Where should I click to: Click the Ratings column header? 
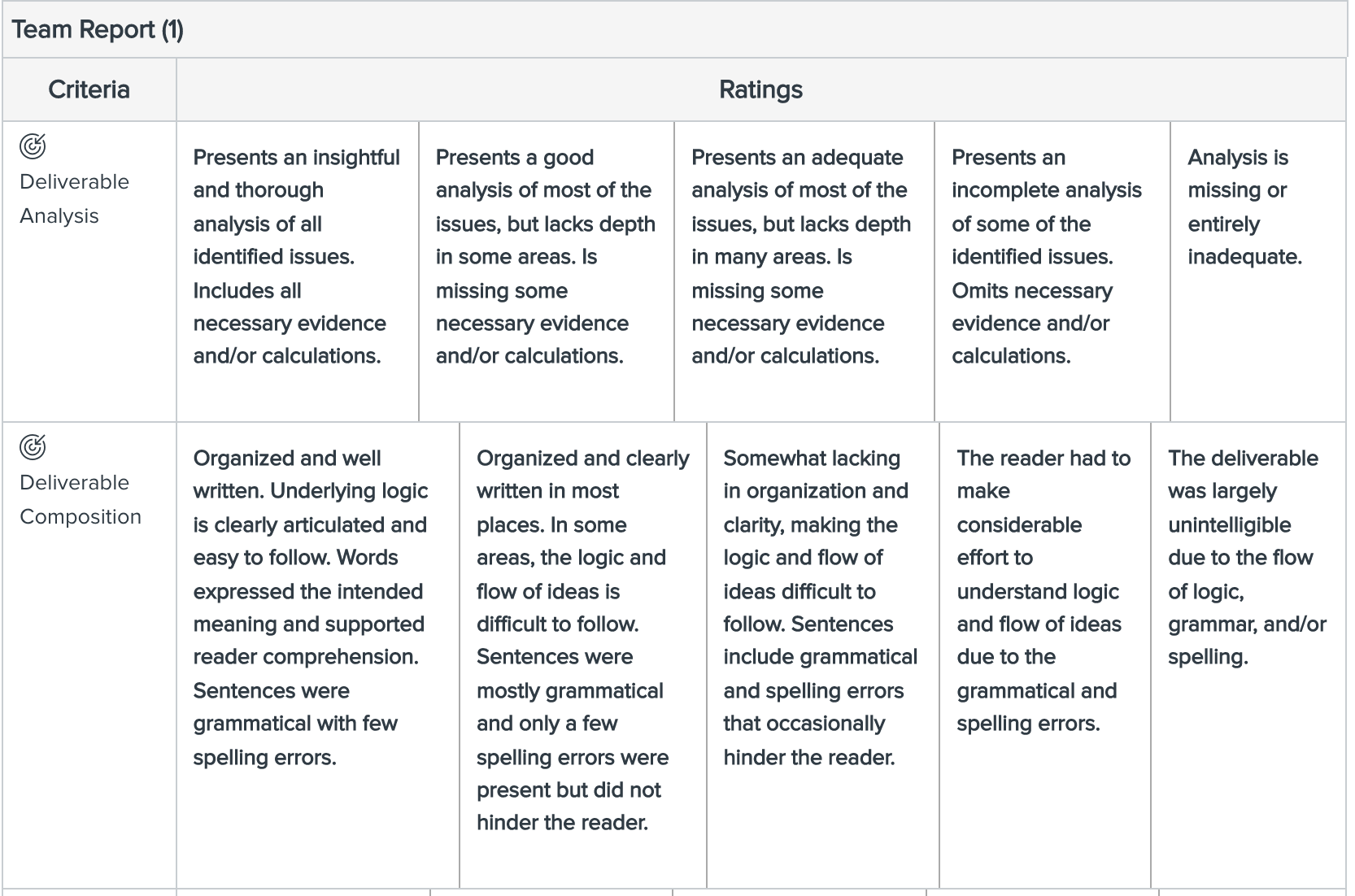pos(760,89)
